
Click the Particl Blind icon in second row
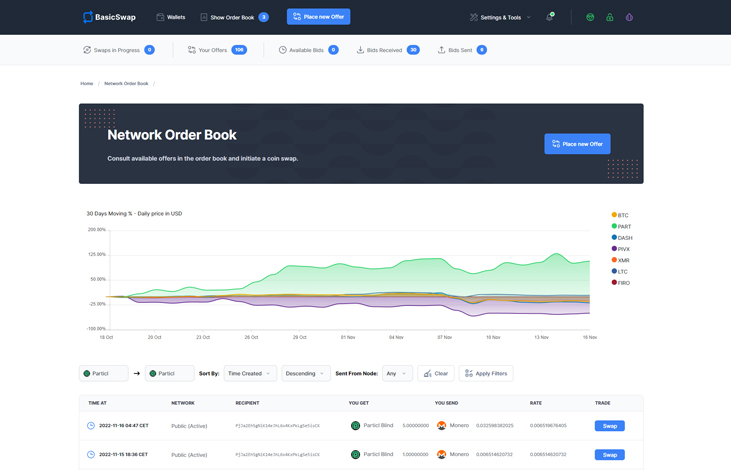click(355, 454)
